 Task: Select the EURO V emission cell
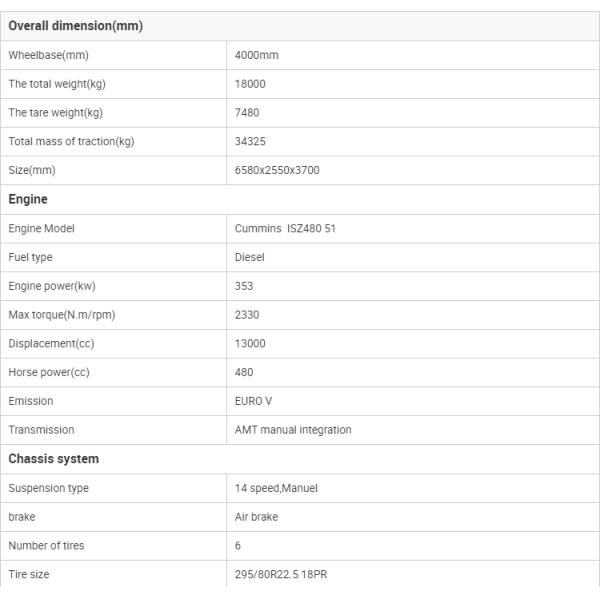pyautogui.click(x=253, y=401)
